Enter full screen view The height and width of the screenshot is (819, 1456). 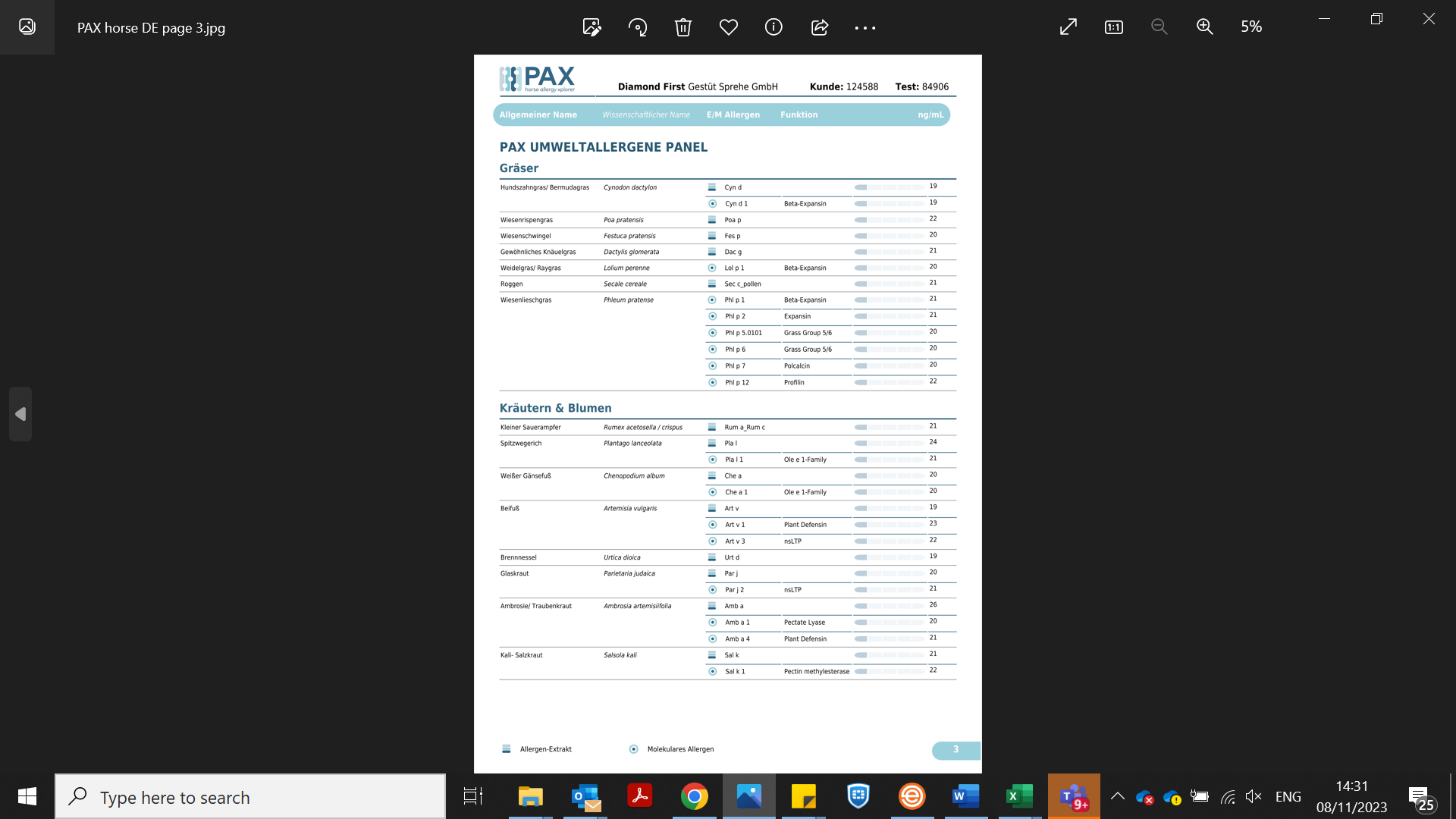click(x=1068, y=27)
